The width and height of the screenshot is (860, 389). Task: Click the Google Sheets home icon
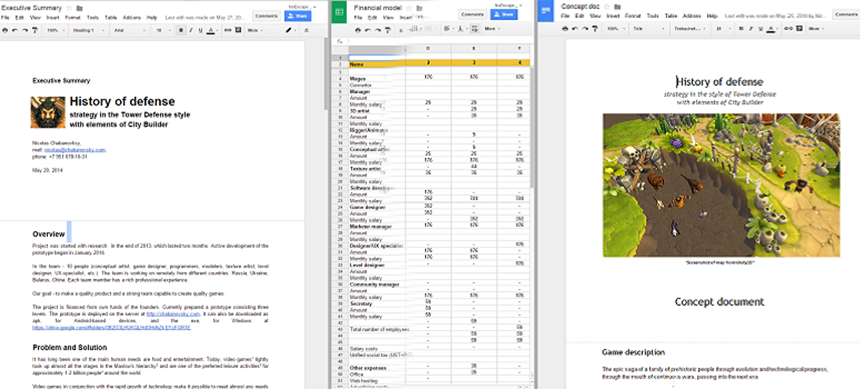[x=339, y=12]
